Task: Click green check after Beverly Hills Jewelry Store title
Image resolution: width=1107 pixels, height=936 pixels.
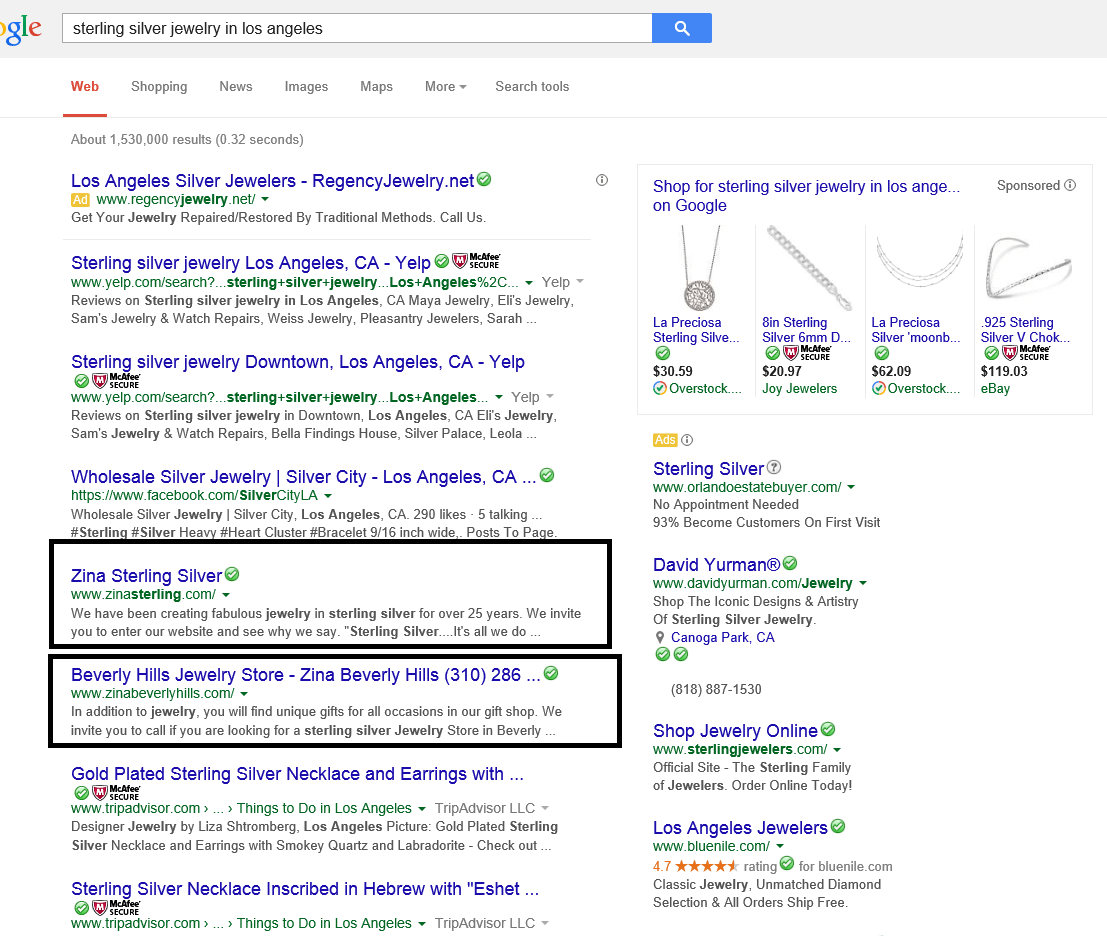Action: tap(551, 673)
